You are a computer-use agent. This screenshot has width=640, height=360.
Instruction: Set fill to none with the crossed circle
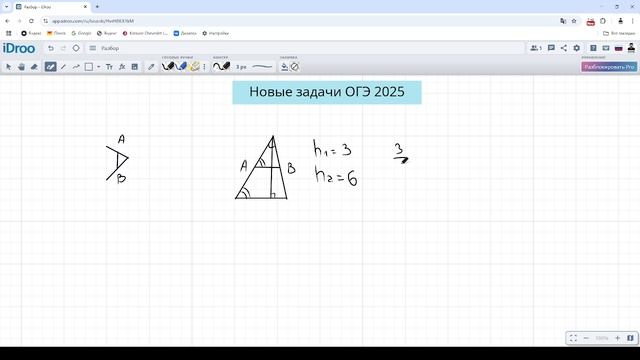point(294,67)
